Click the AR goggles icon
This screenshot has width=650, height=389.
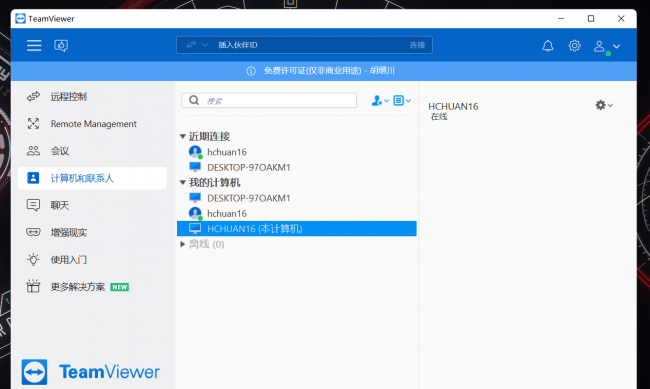(x=33, y=232)
